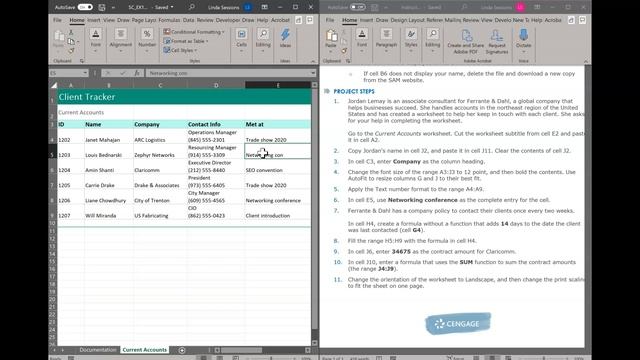Click Create and Share Adobe PDF in Word
640x360 pixels.
pos(466,42)
